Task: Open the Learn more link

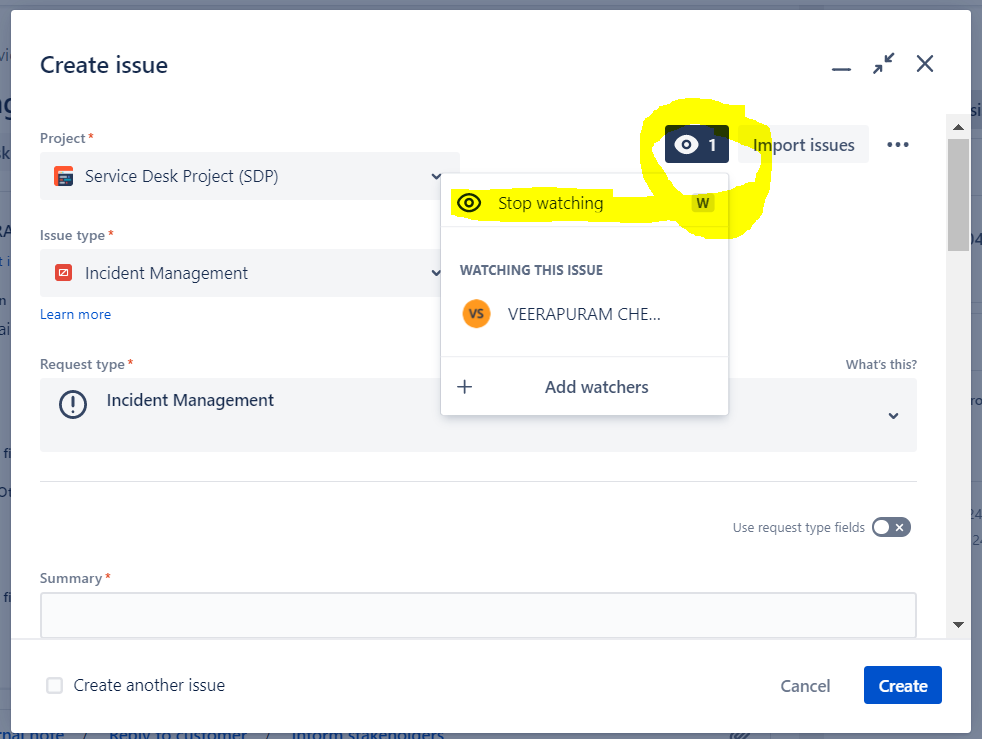Action: 75,314
